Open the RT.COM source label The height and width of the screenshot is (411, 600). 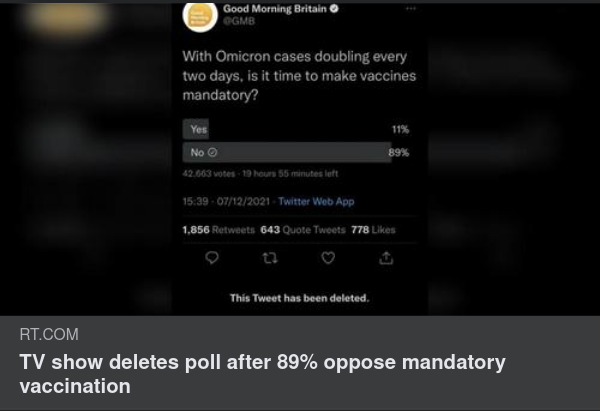[49, 334]
